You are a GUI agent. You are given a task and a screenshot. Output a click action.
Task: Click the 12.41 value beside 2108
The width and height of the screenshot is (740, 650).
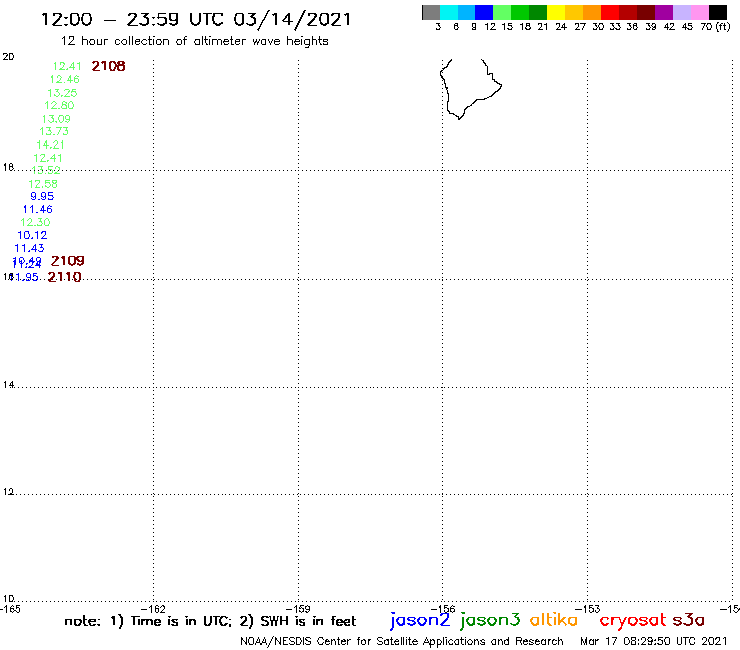click(x=67, y=66)
